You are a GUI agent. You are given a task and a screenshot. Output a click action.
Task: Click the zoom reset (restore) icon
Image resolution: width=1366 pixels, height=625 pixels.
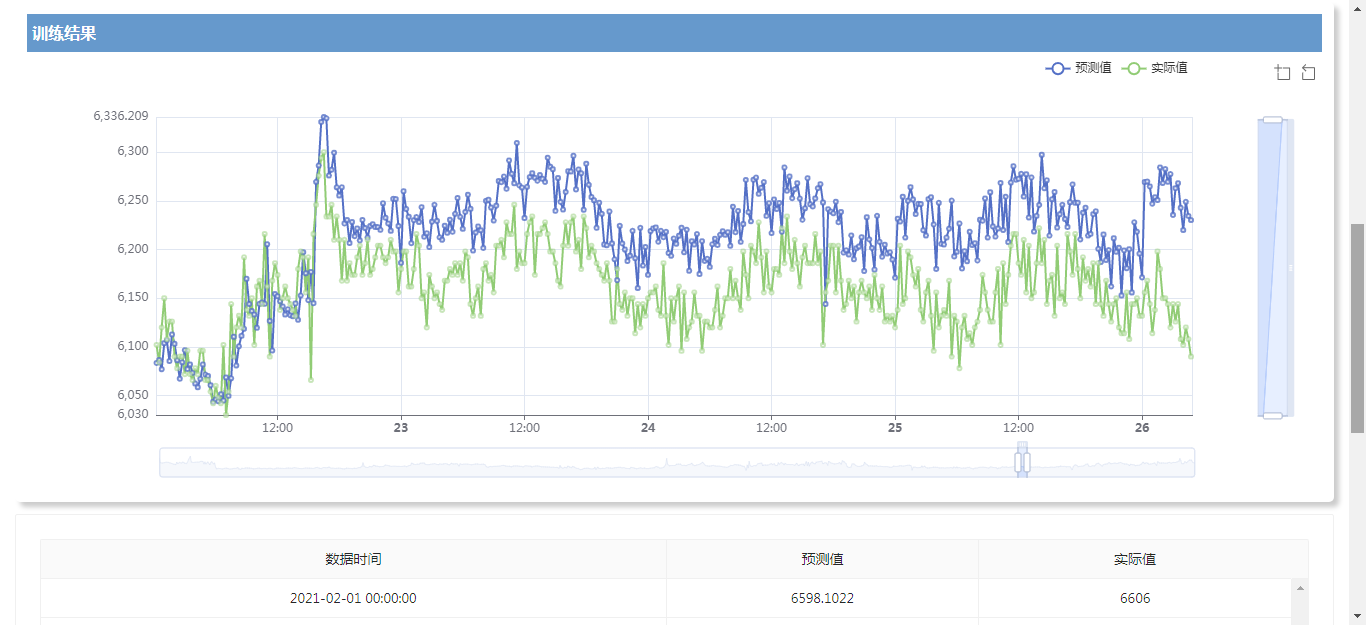click(x=1308, y=73)
